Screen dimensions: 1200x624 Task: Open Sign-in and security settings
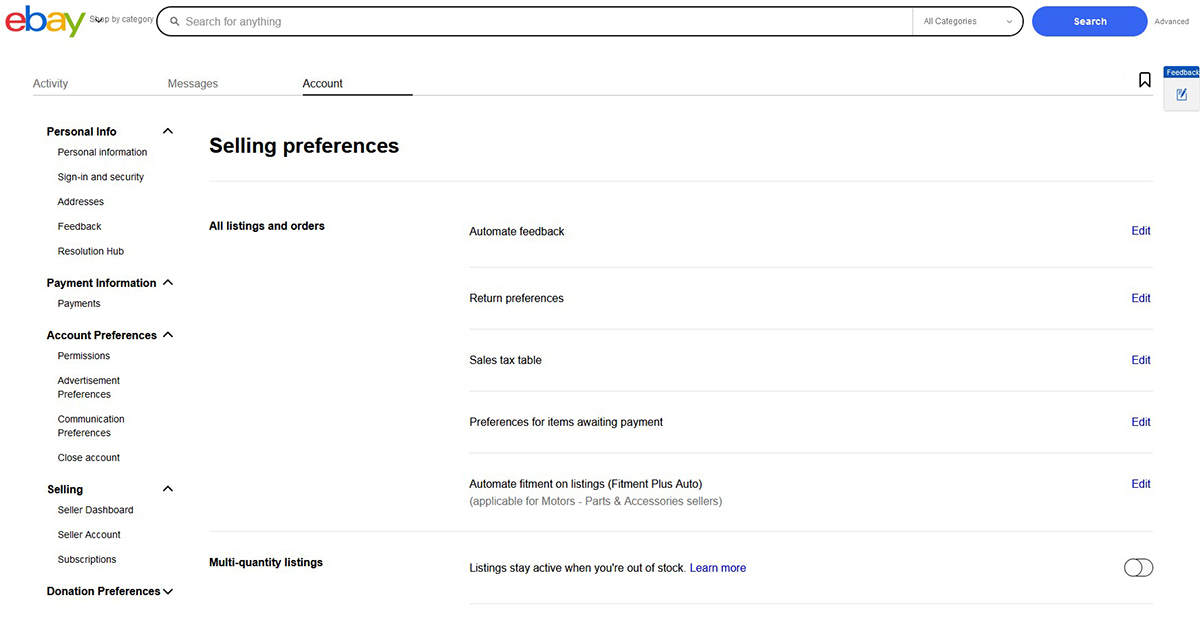(101, 176)
